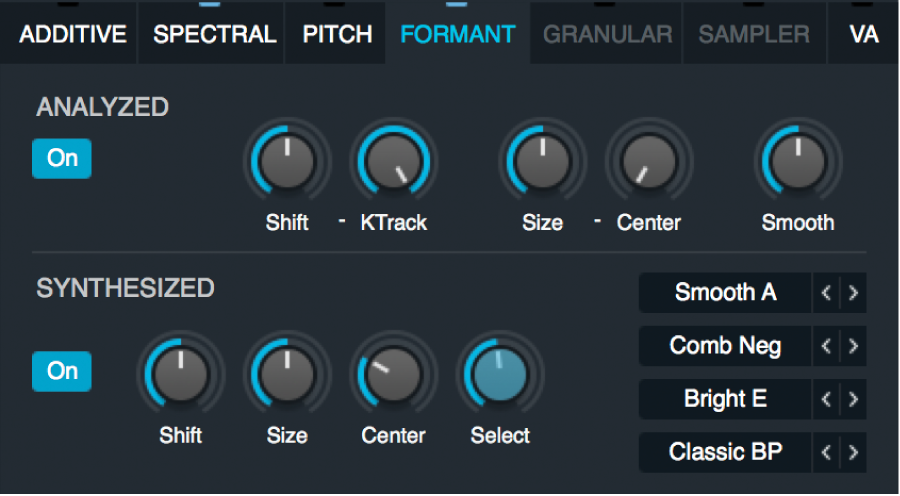Click next arrow beside Smooth A
This screenshot has width=900, height=496.
tap(853, 293)
